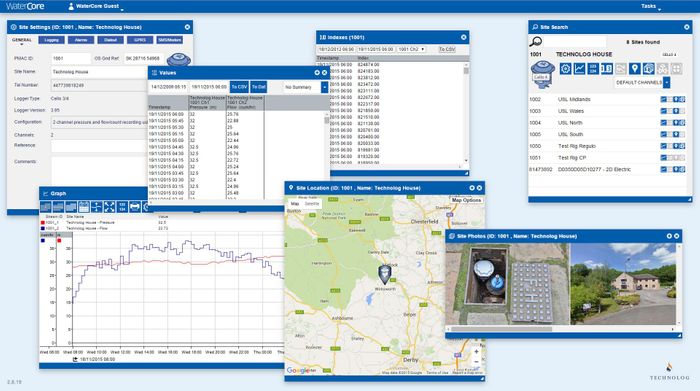This screenshot has height=391, width=700.
Task: Click graph icon on USL North row
Action: coord(664,123)
